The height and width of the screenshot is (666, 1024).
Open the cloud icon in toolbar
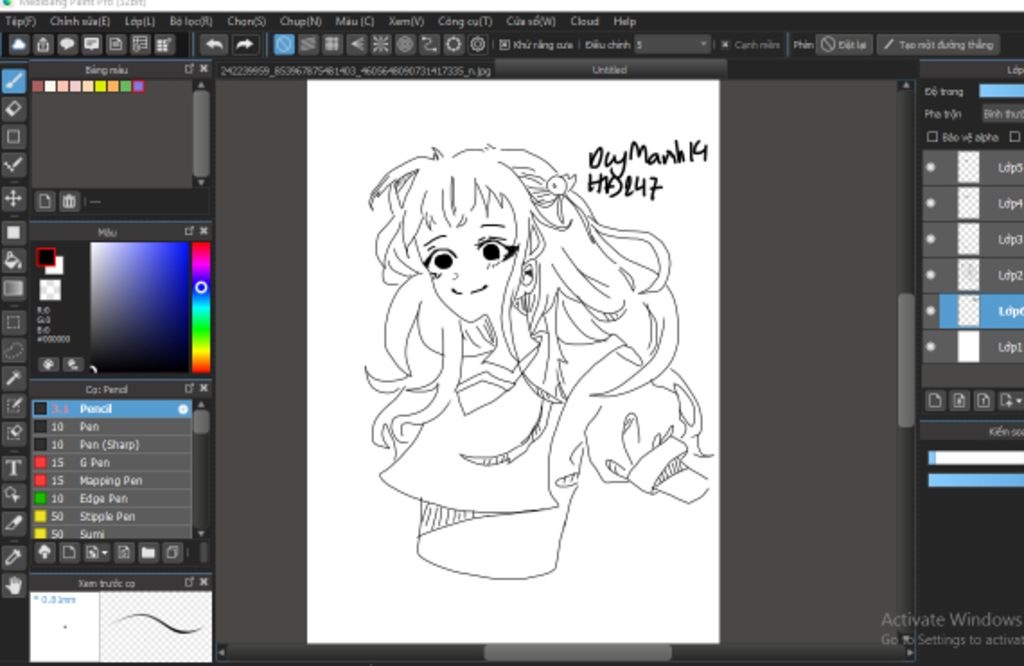click(x=18, y=44)
